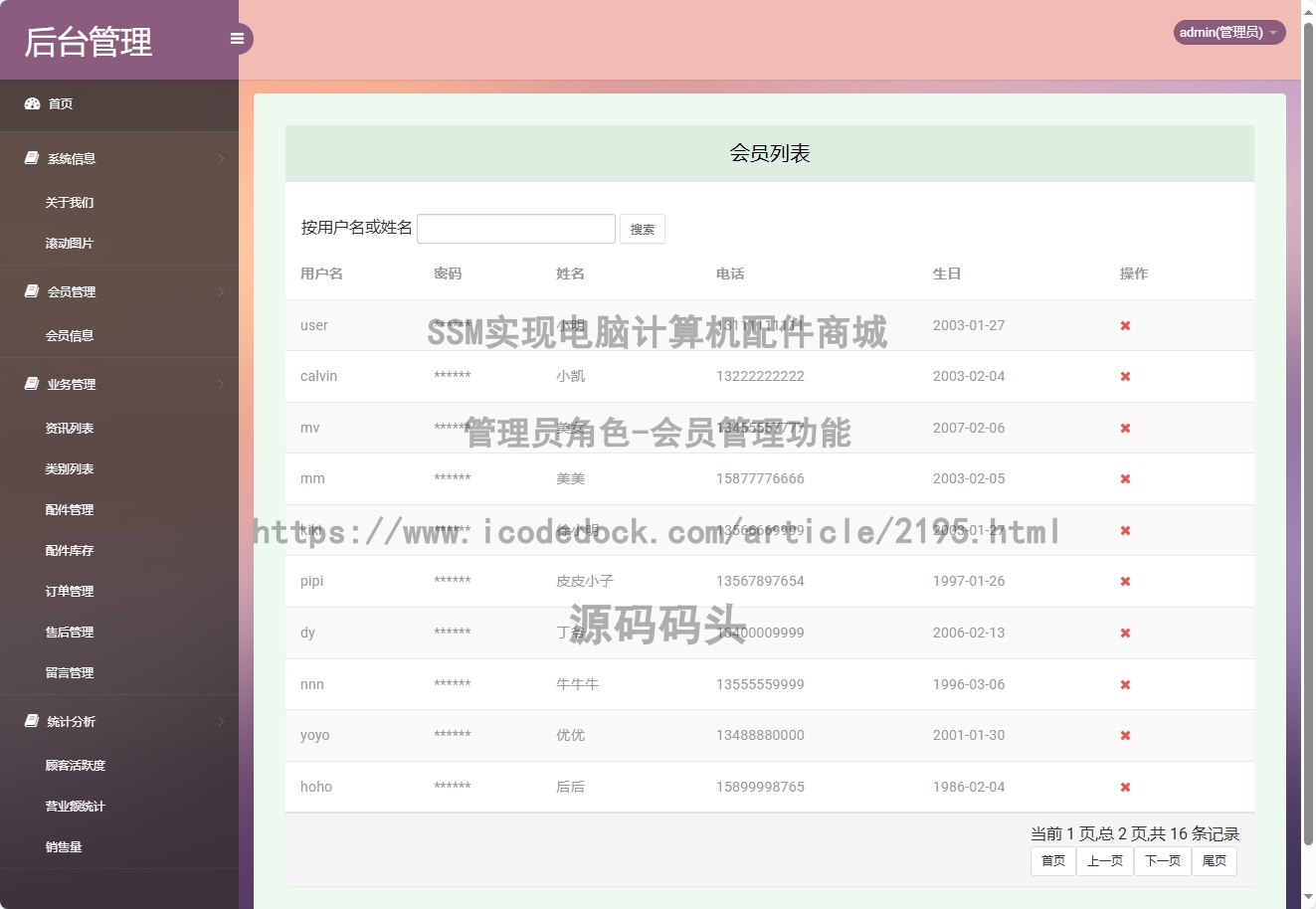Collapse the 统计分析 menu chevron
The image size is (1316, 909).
pos(221,721)
